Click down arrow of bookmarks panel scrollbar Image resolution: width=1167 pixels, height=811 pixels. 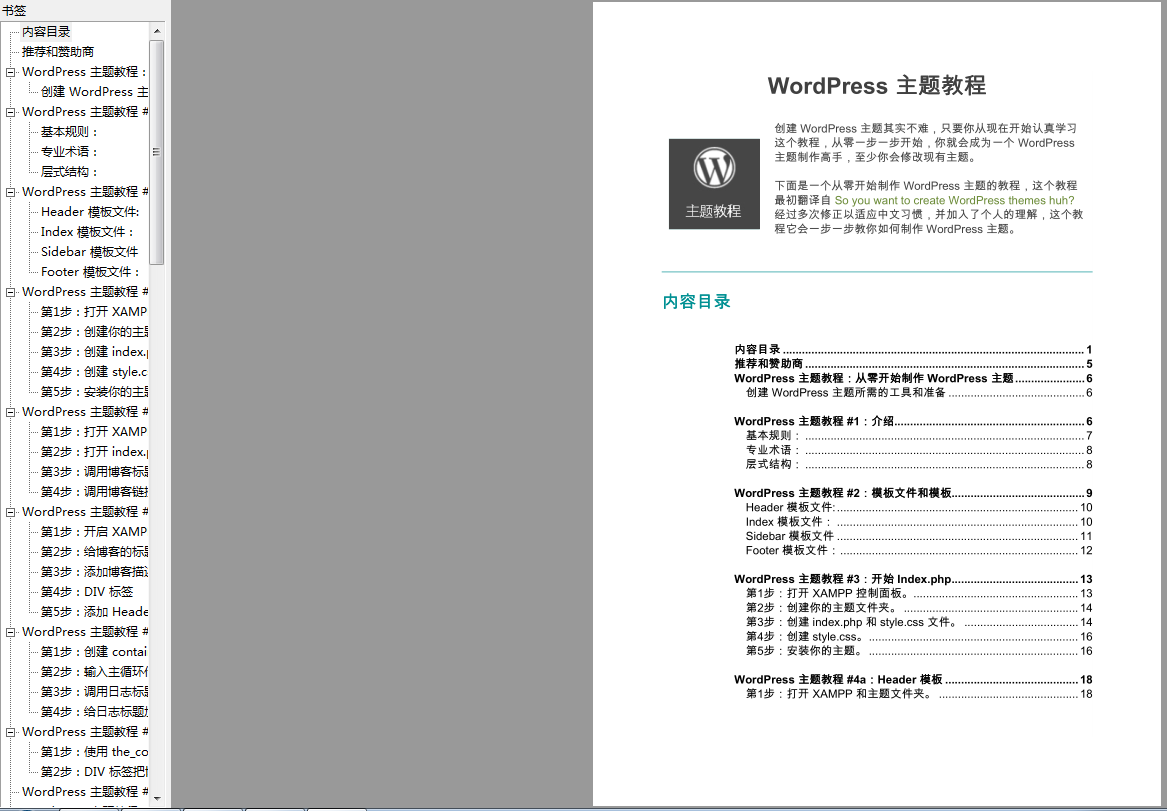[x=156, y=798]
